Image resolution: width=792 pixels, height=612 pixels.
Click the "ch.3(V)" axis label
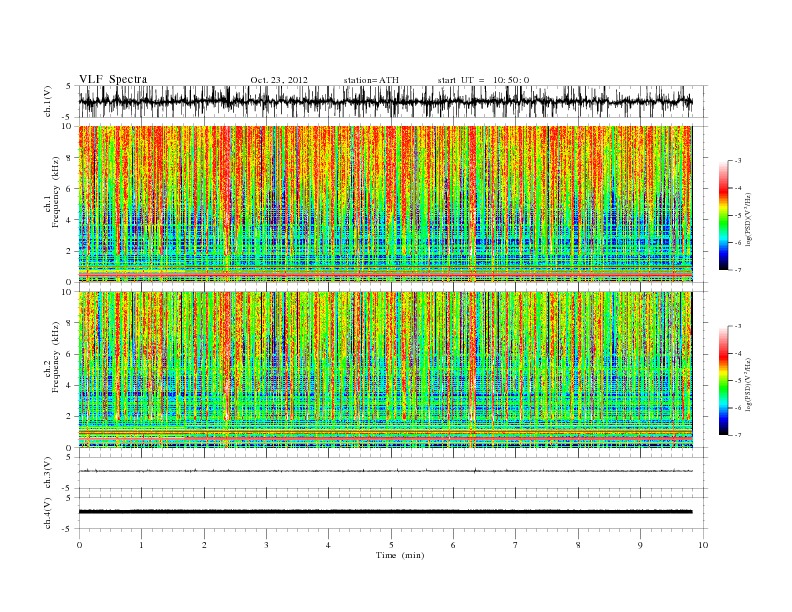pyautogui.click(x=48, y=473)
